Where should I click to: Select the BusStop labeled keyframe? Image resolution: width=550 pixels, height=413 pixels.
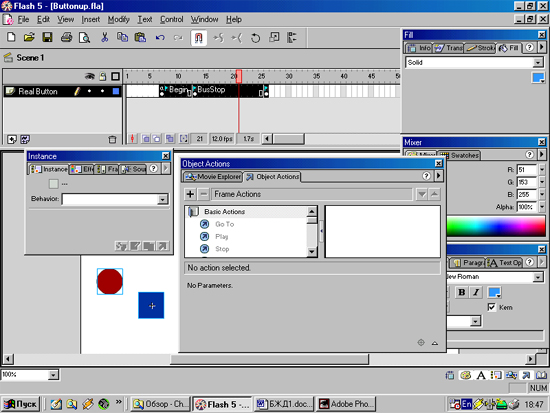click(x=195, y=92)
